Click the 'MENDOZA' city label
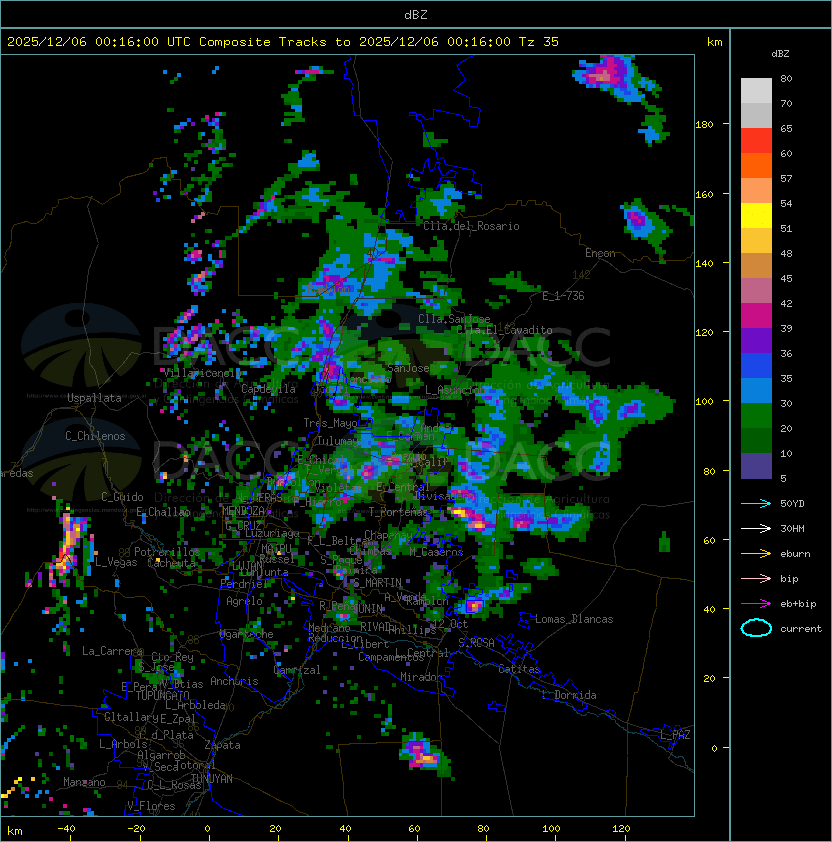 [x=243, y=510]
